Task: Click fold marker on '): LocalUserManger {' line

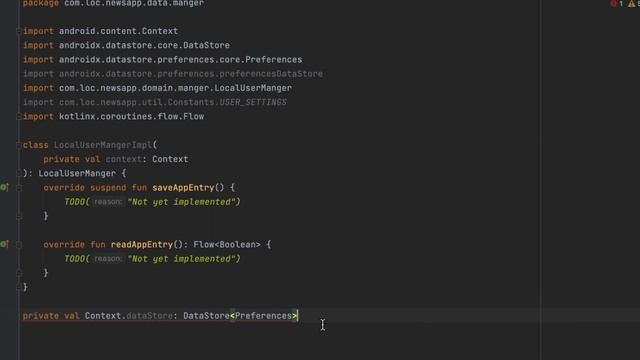Action: pyautogui.click(x=19, y=173)
